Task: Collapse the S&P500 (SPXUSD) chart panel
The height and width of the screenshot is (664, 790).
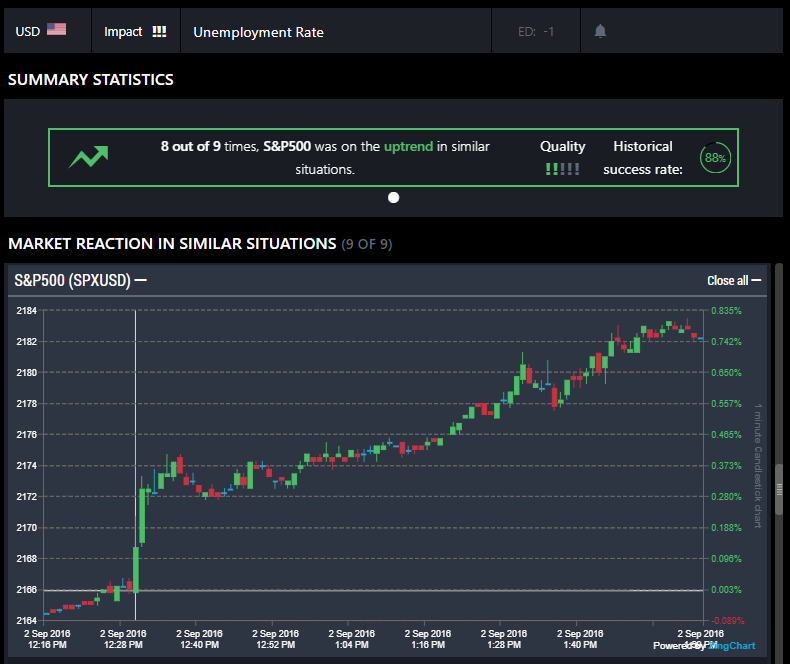Action: [x=141, y=280]
